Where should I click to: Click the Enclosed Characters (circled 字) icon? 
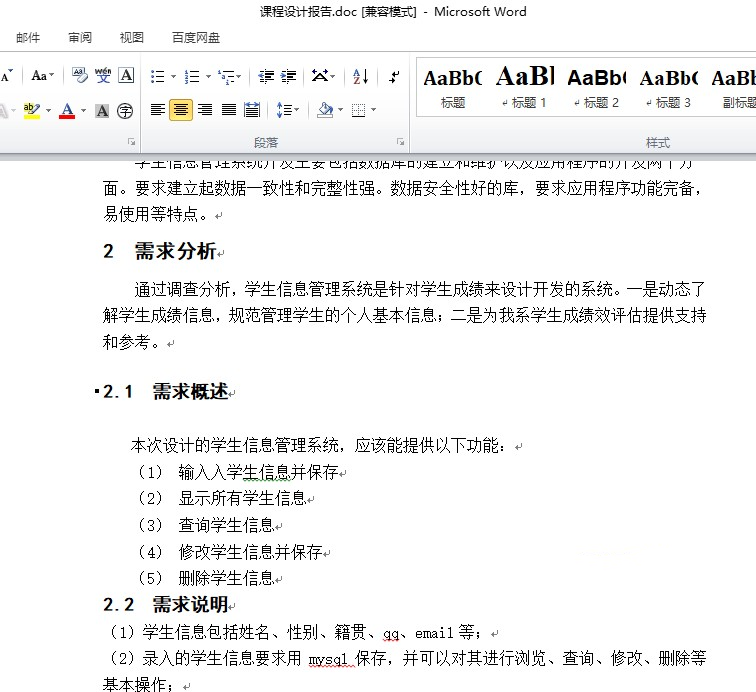(125, 111)
